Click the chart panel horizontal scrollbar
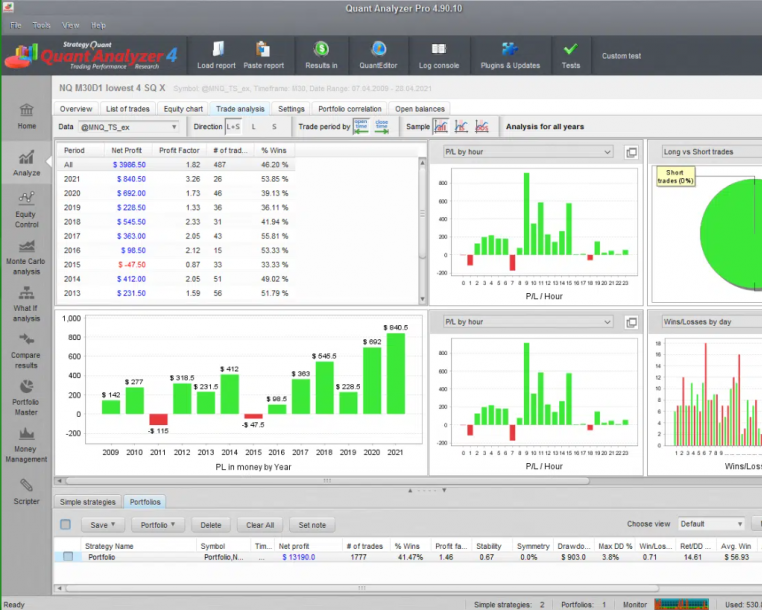Screen dimensions: 762x610 point(328,481)
